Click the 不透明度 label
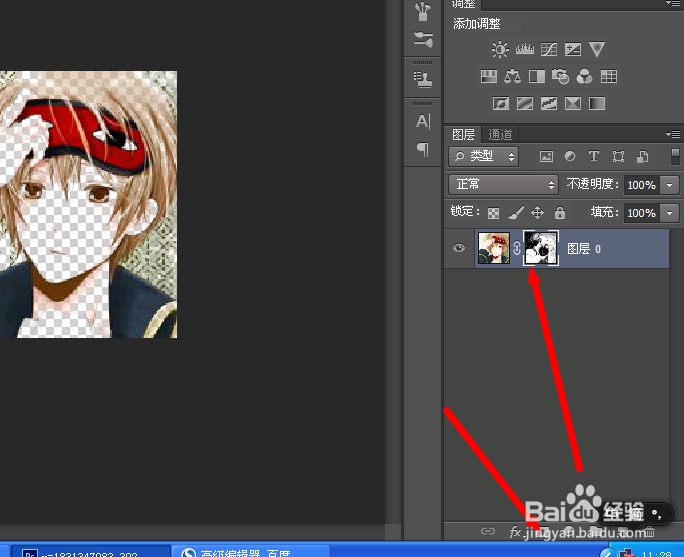Viewport: 684px width, 557px height. coord(592,184)
